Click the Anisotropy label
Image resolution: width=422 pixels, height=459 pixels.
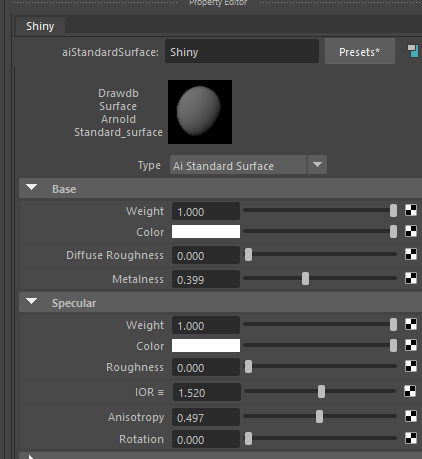[136, 417]
